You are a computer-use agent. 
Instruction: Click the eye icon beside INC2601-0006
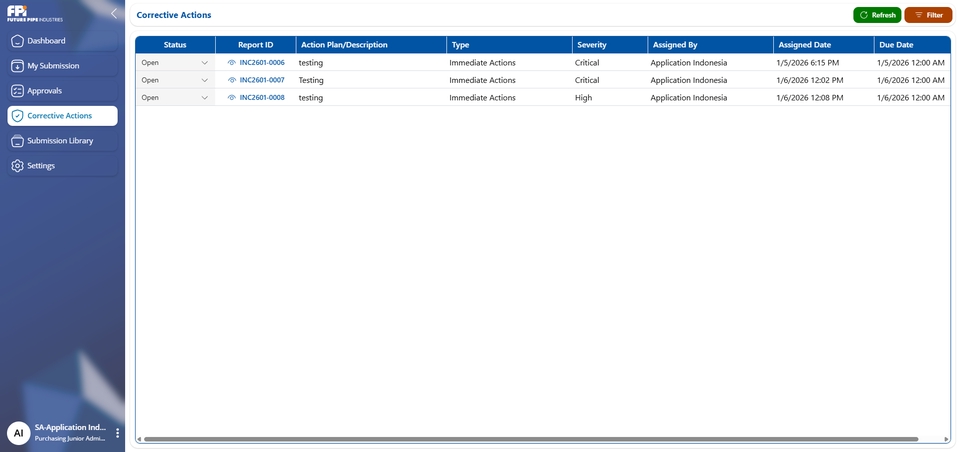[x=232, y=63]
